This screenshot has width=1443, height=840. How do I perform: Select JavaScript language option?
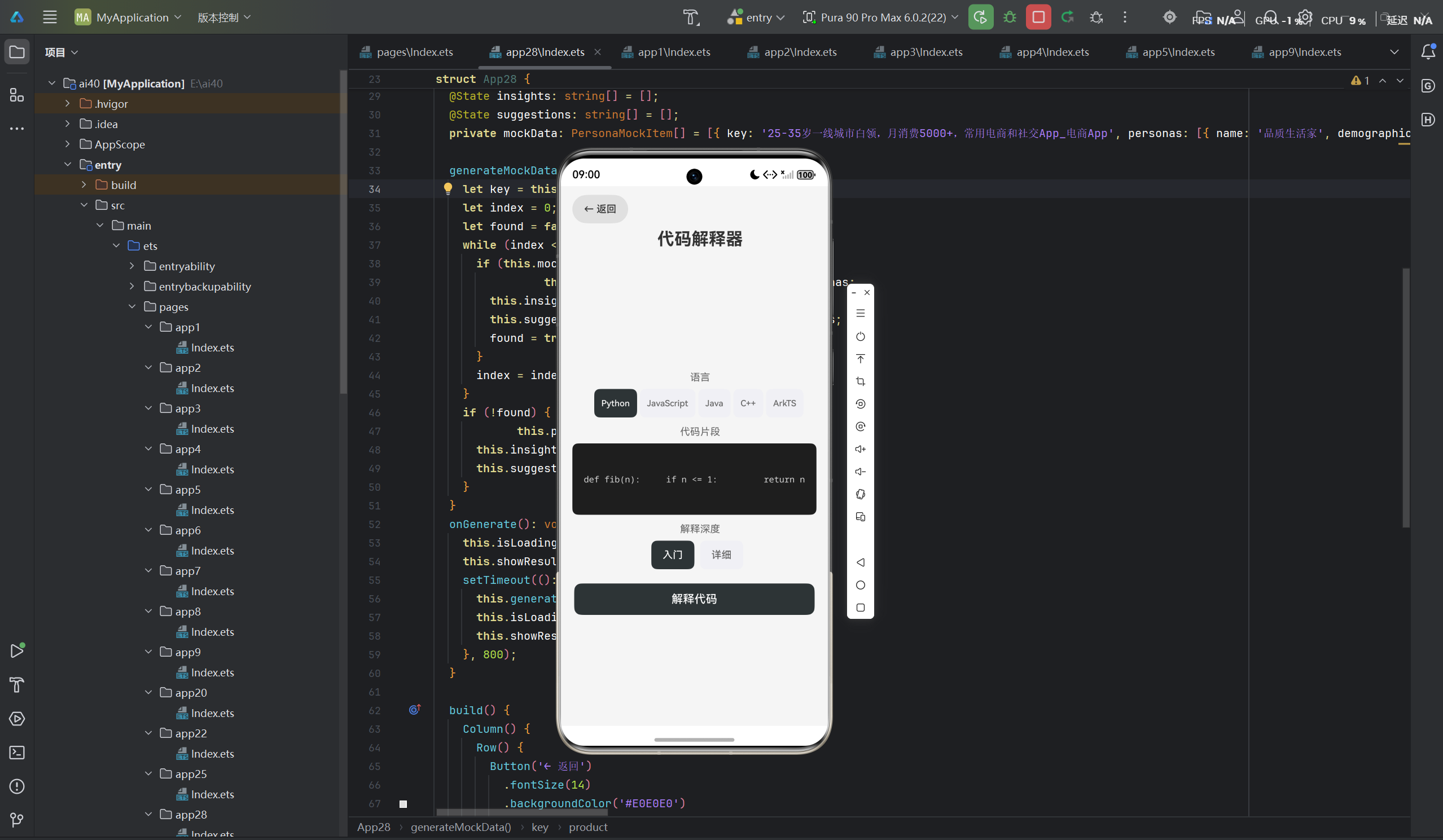tap(667, 403)
